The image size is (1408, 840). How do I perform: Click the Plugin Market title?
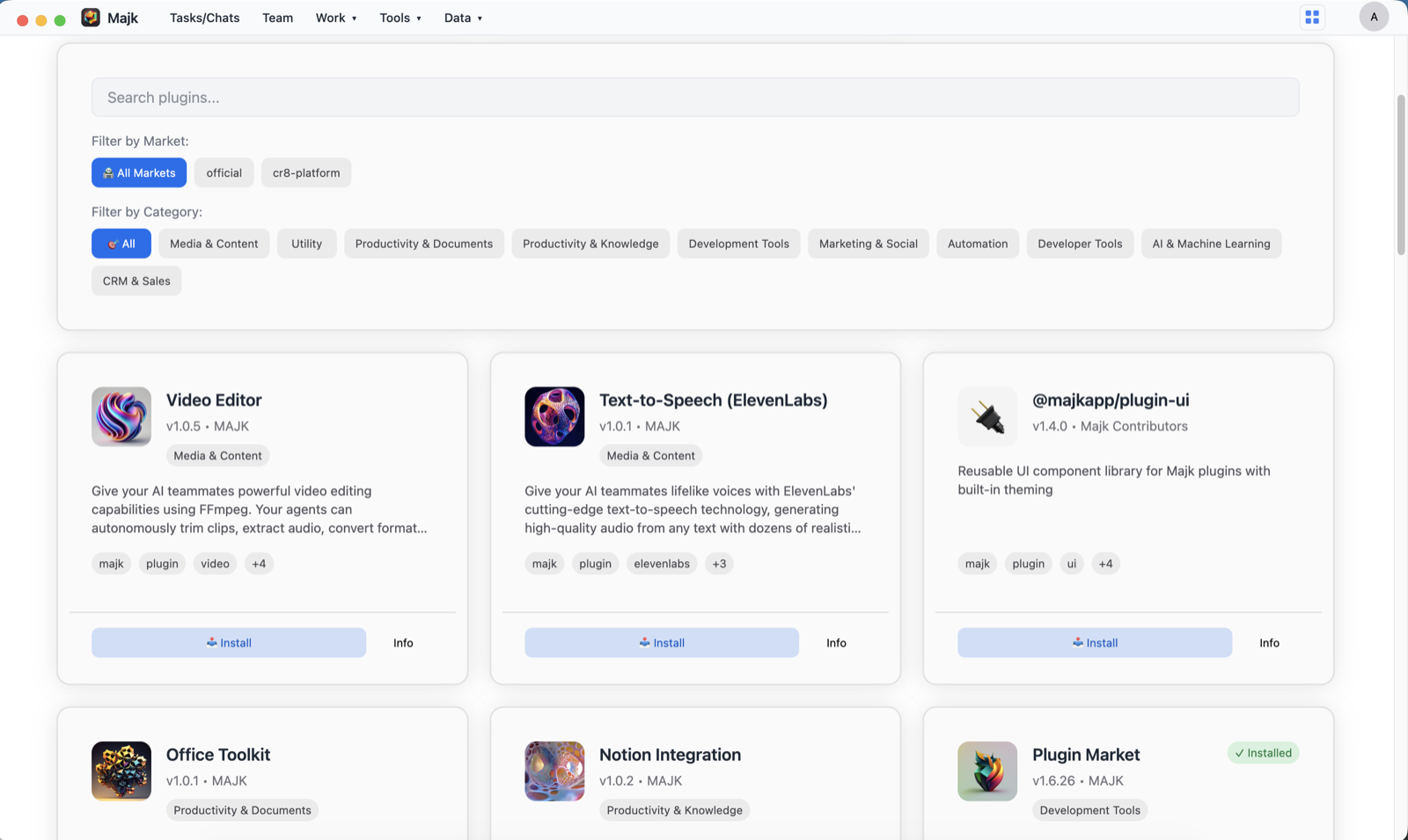tap(1086, 755)
